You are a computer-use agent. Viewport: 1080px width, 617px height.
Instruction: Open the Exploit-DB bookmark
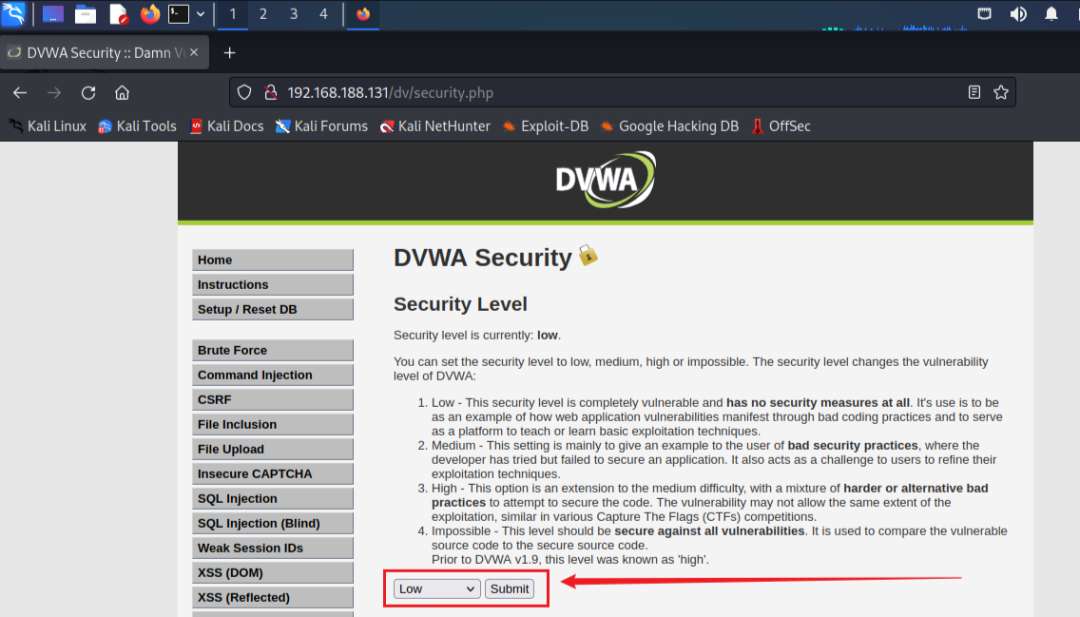546,126
